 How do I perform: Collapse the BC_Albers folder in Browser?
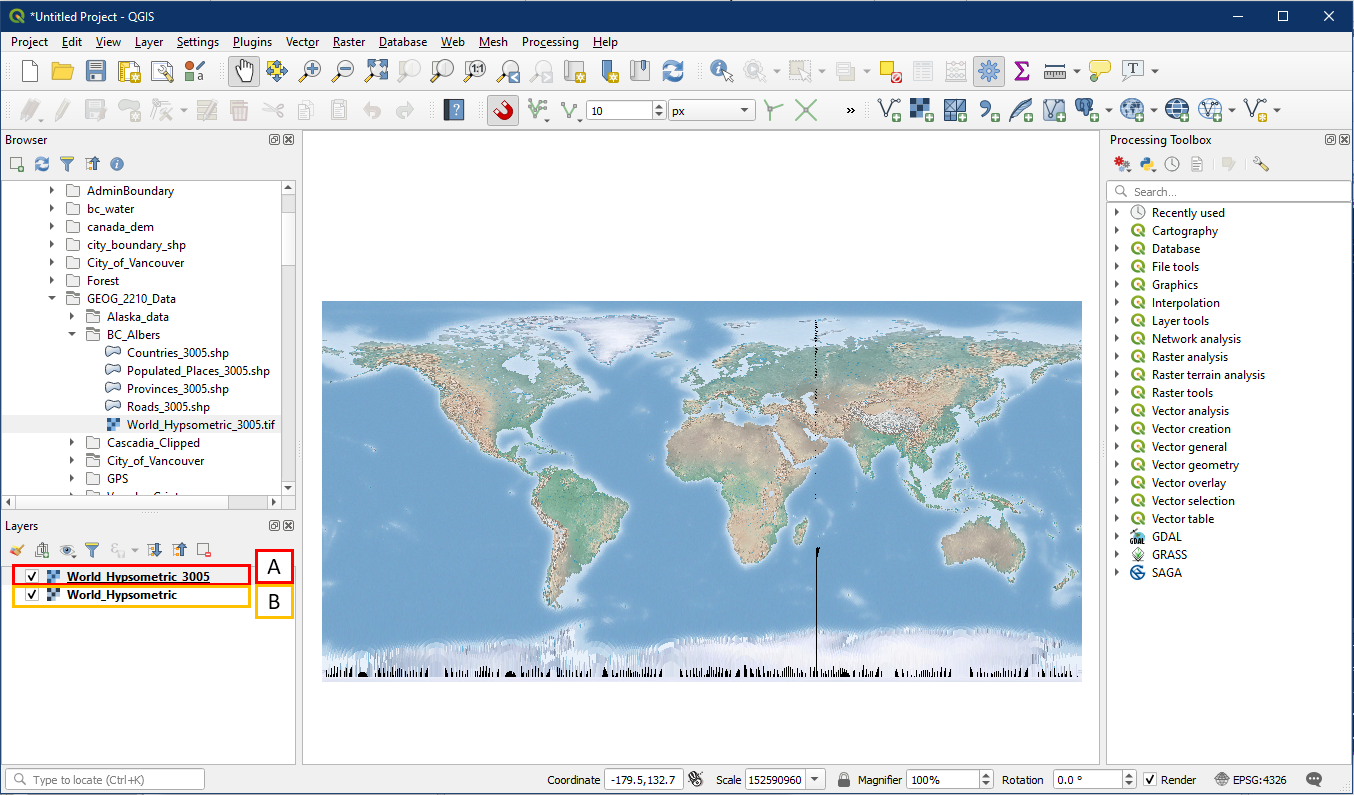point(72,335)
